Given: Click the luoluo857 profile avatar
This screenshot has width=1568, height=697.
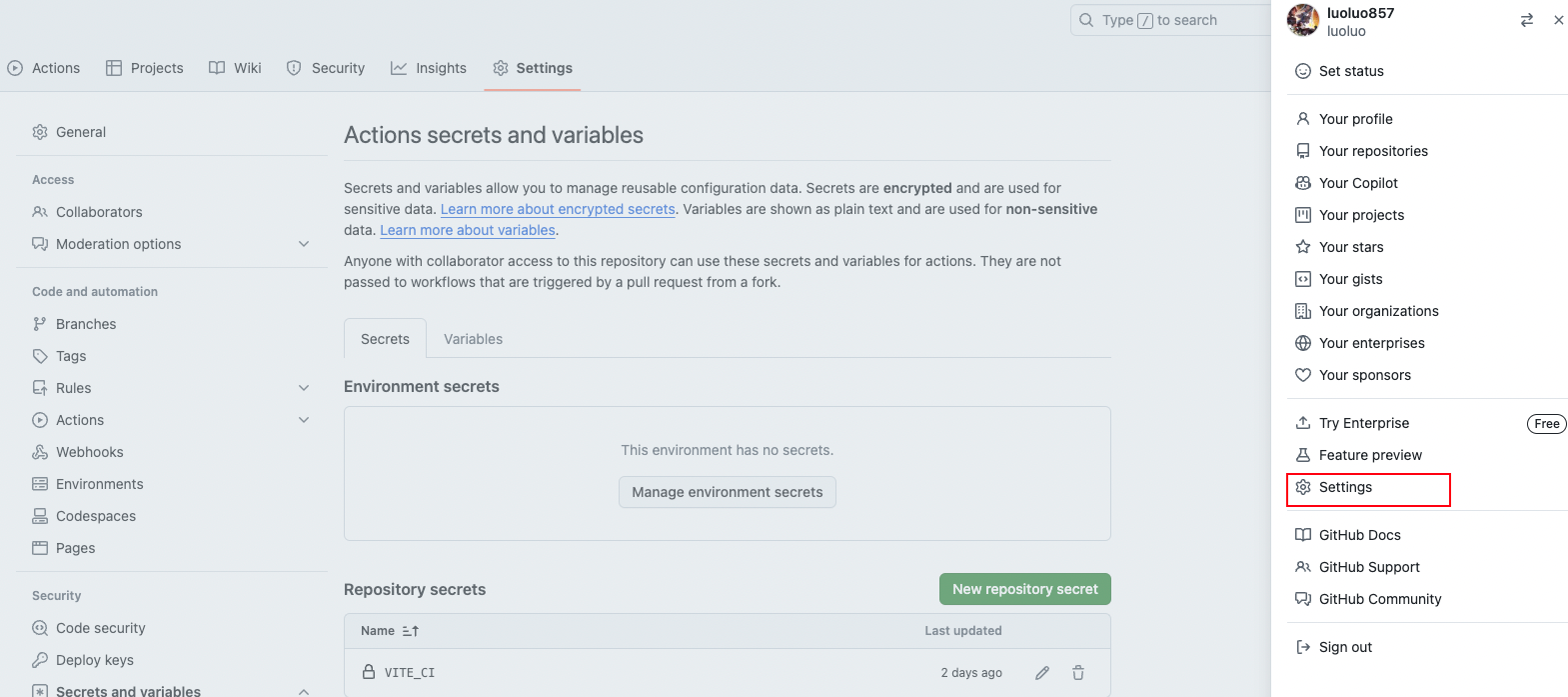Looking at the screenshot, I should (1303, 20).
